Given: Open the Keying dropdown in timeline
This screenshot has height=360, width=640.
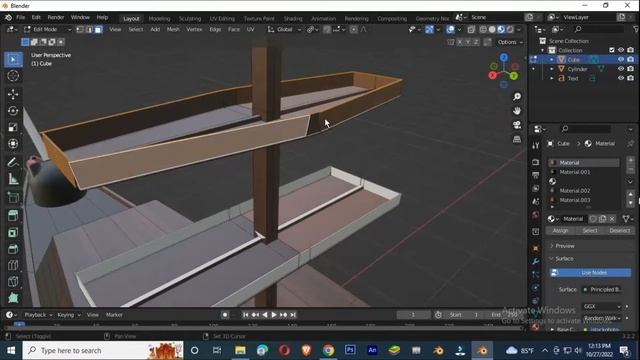Looking at the screenshot, I should pyautogui.click(x=69, y=315).
